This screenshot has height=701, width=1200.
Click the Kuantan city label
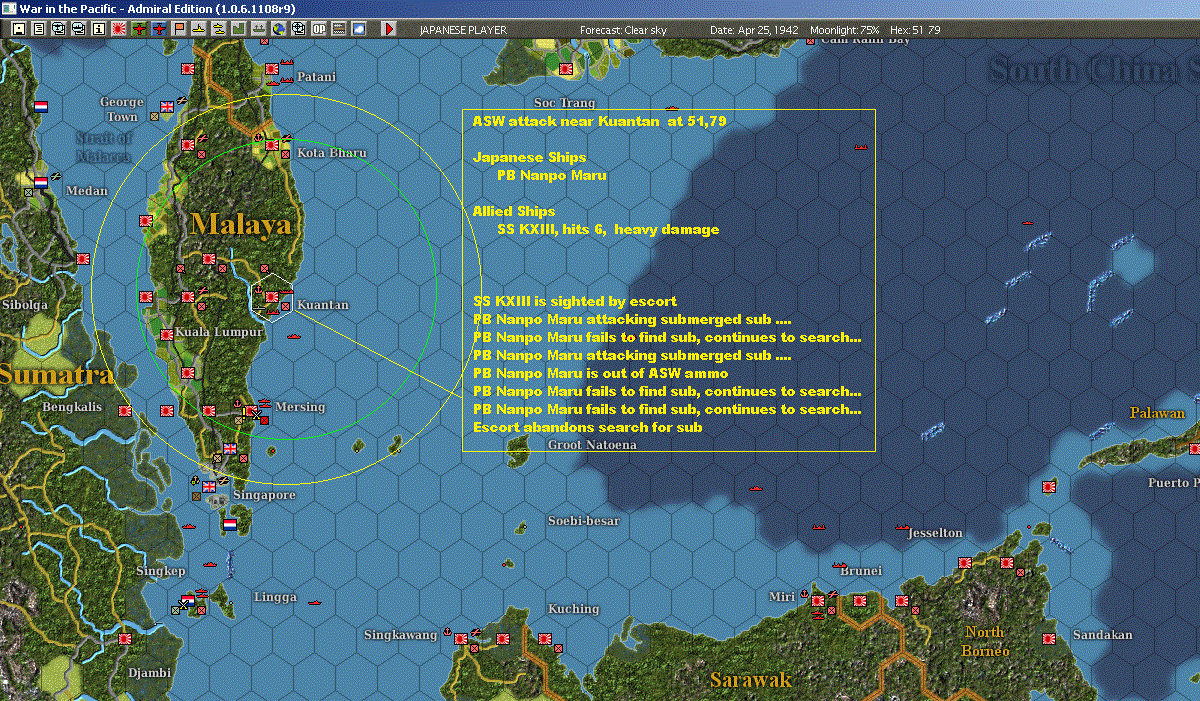tap(323, 305)
